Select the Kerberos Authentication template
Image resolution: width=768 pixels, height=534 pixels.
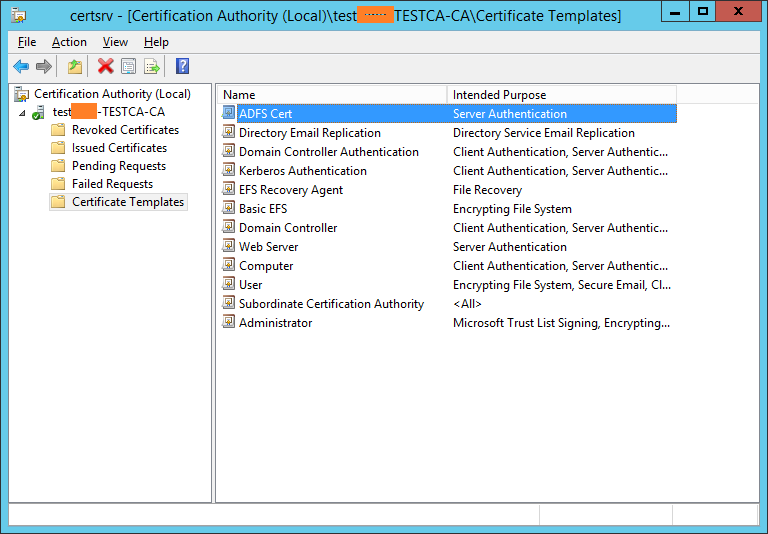[302, 171]
